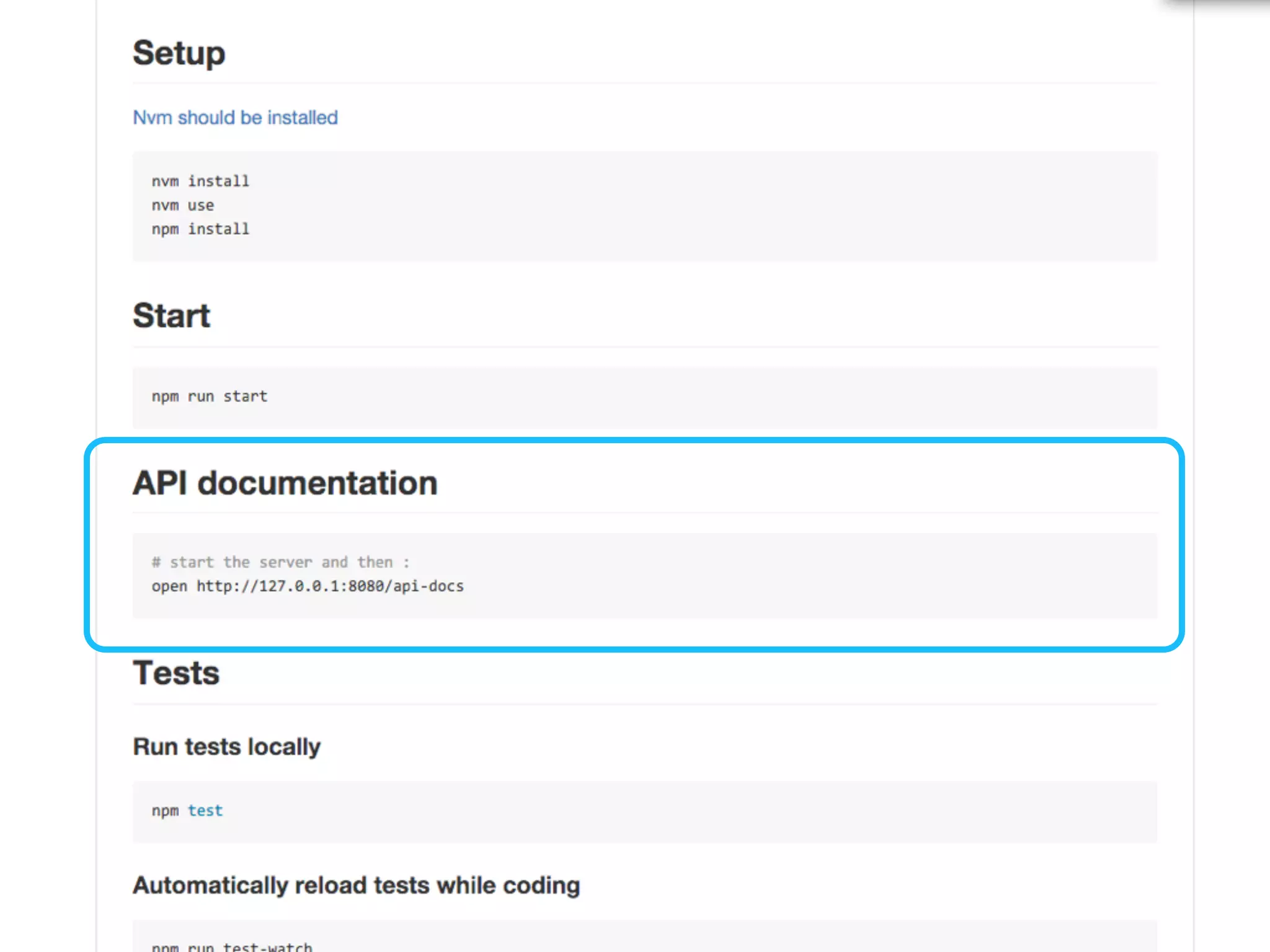Click the Setup heading

pos(179,53)
